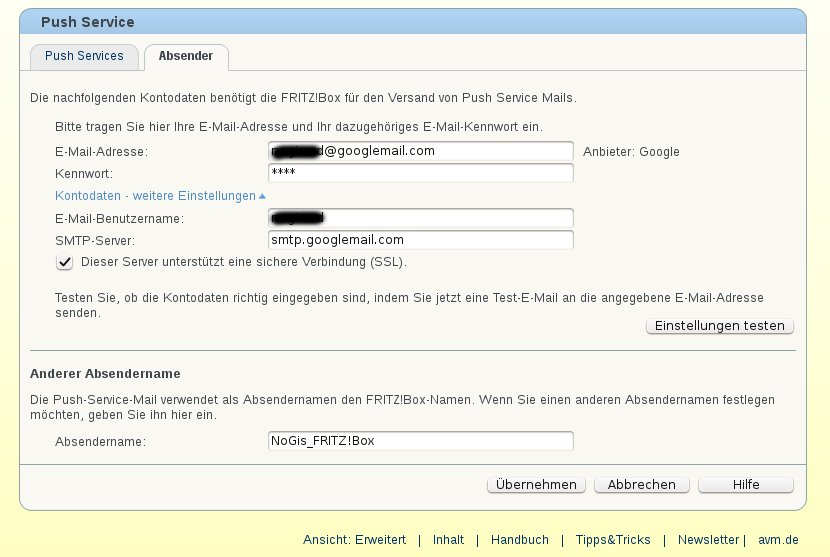Screen dimensions: 830x557
Task: Open the Inhalt footer link
Action: click(x=448, y=540)
